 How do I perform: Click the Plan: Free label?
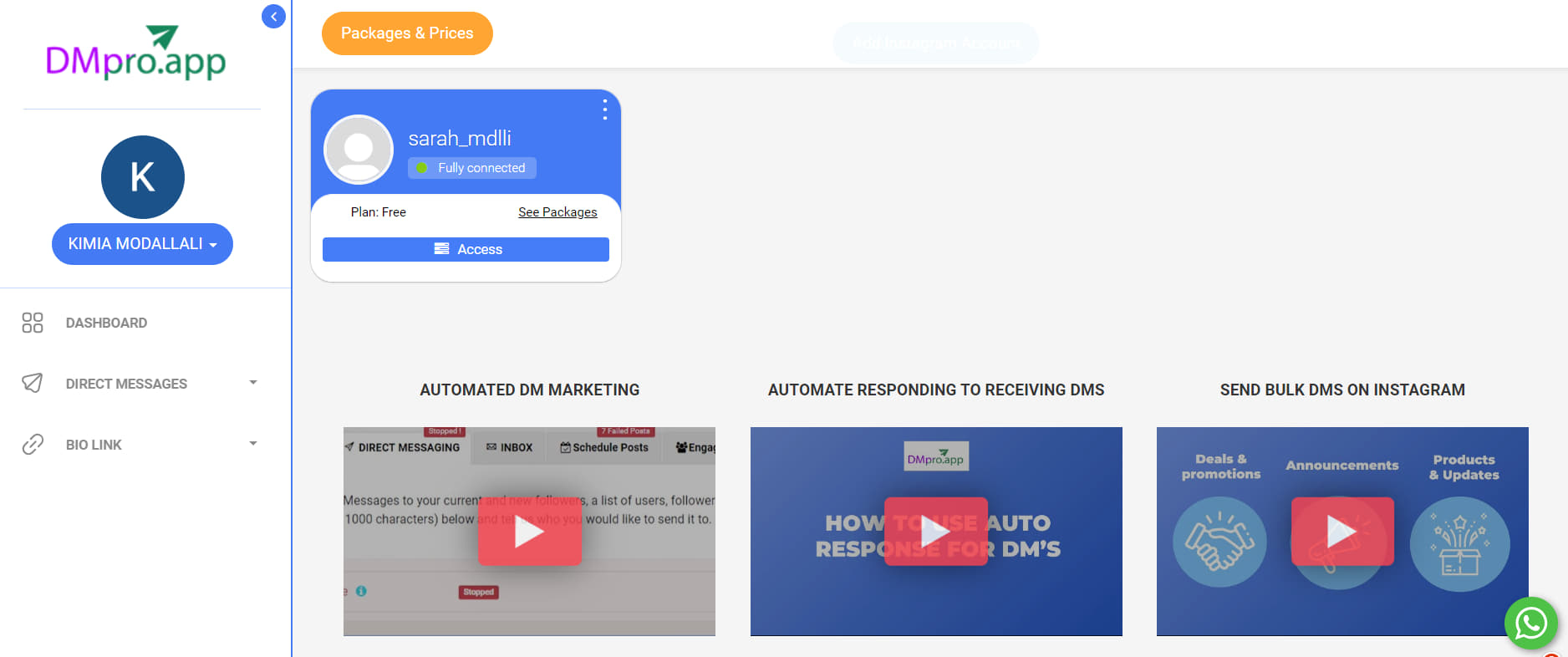[379, 212]
